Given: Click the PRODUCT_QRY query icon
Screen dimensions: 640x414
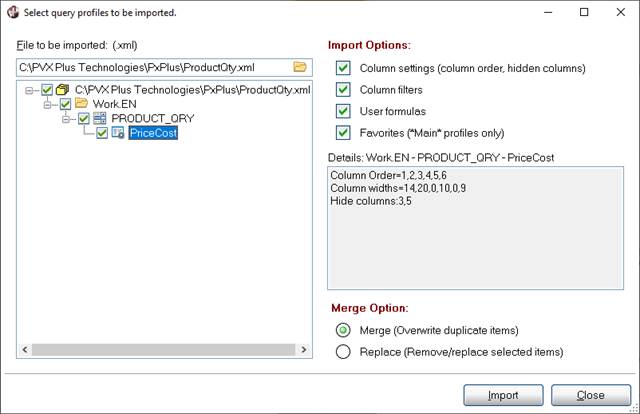Looking at the screenshot, I should click(x=100, y=118).
